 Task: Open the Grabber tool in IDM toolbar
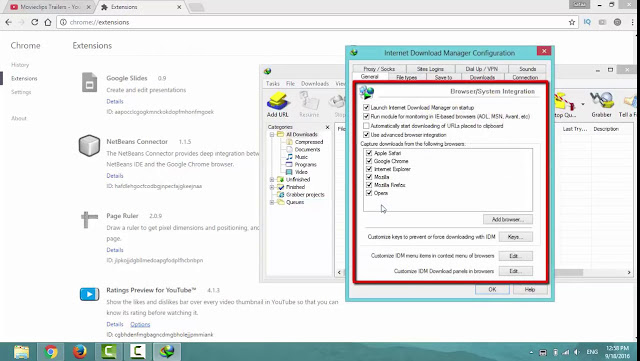coord(602,105)
